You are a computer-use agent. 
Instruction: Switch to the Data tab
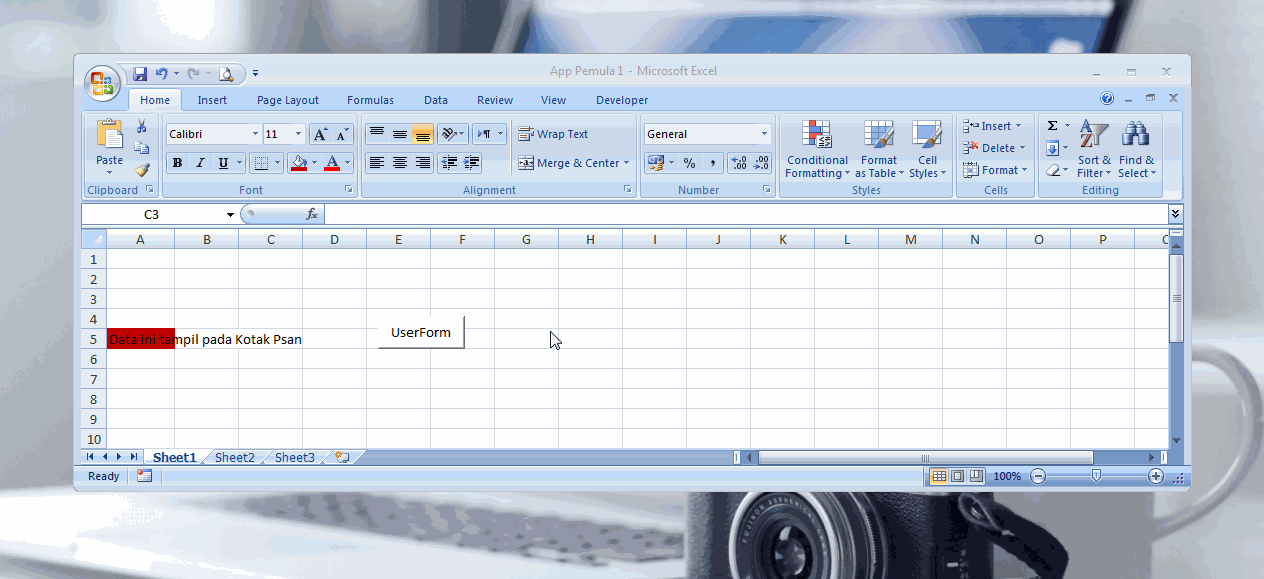click(x=436, y=100)
